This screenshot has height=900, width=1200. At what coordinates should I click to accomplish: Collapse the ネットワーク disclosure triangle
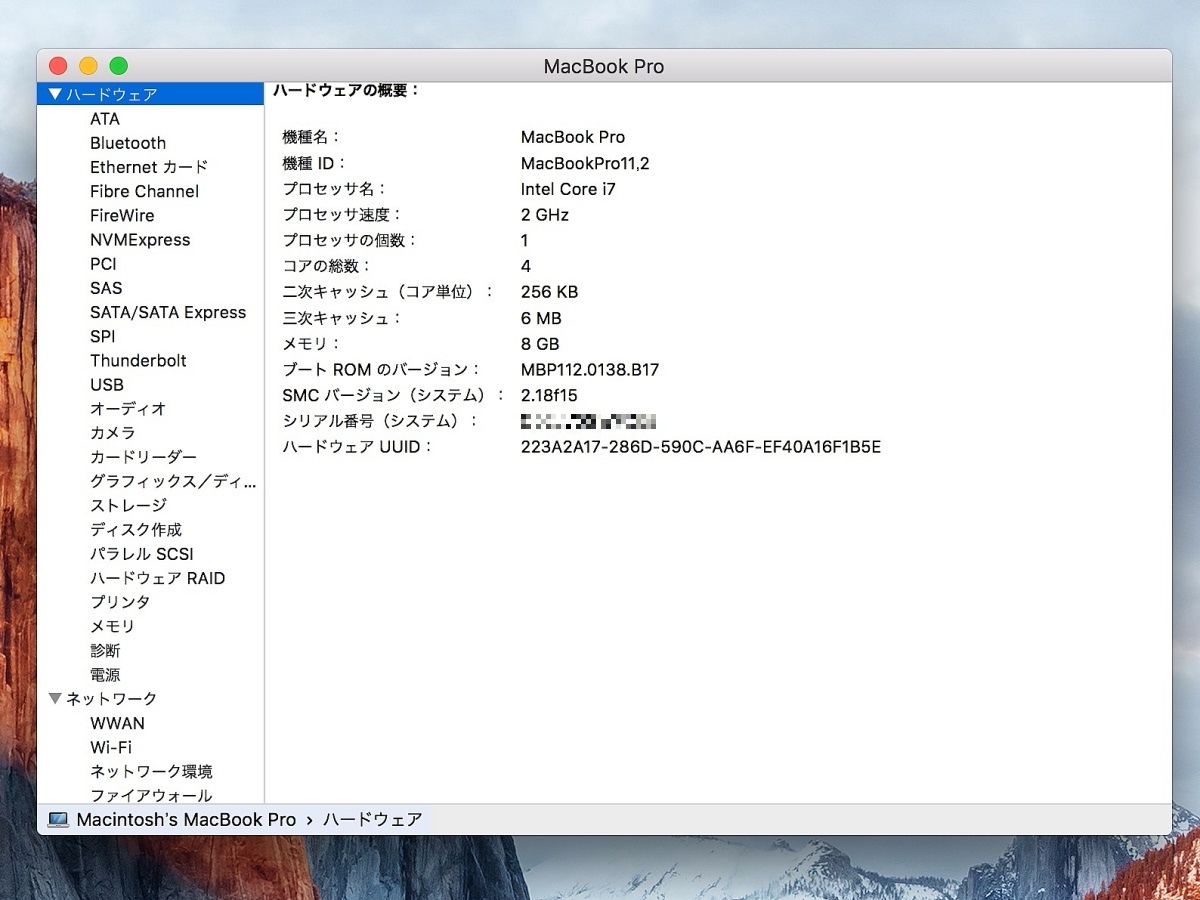pos(54,699)
